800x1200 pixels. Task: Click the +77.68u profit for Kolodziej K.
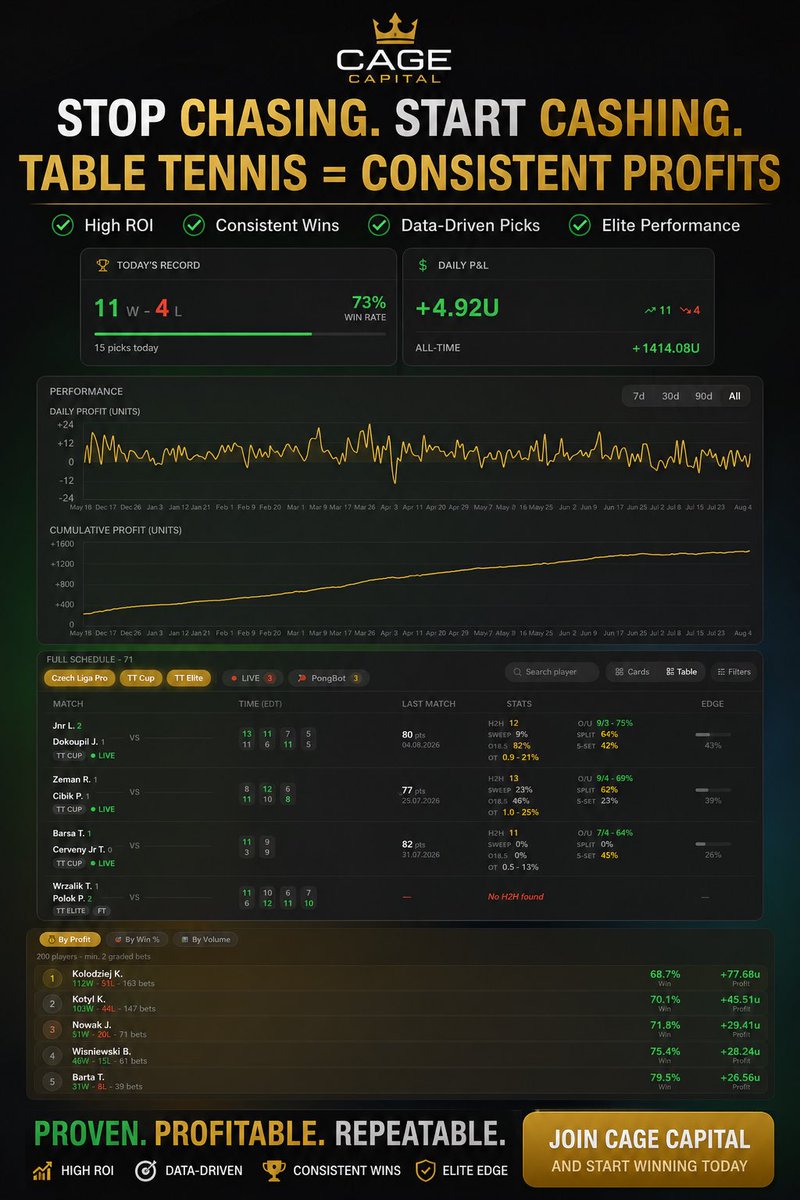pos(741,973)
